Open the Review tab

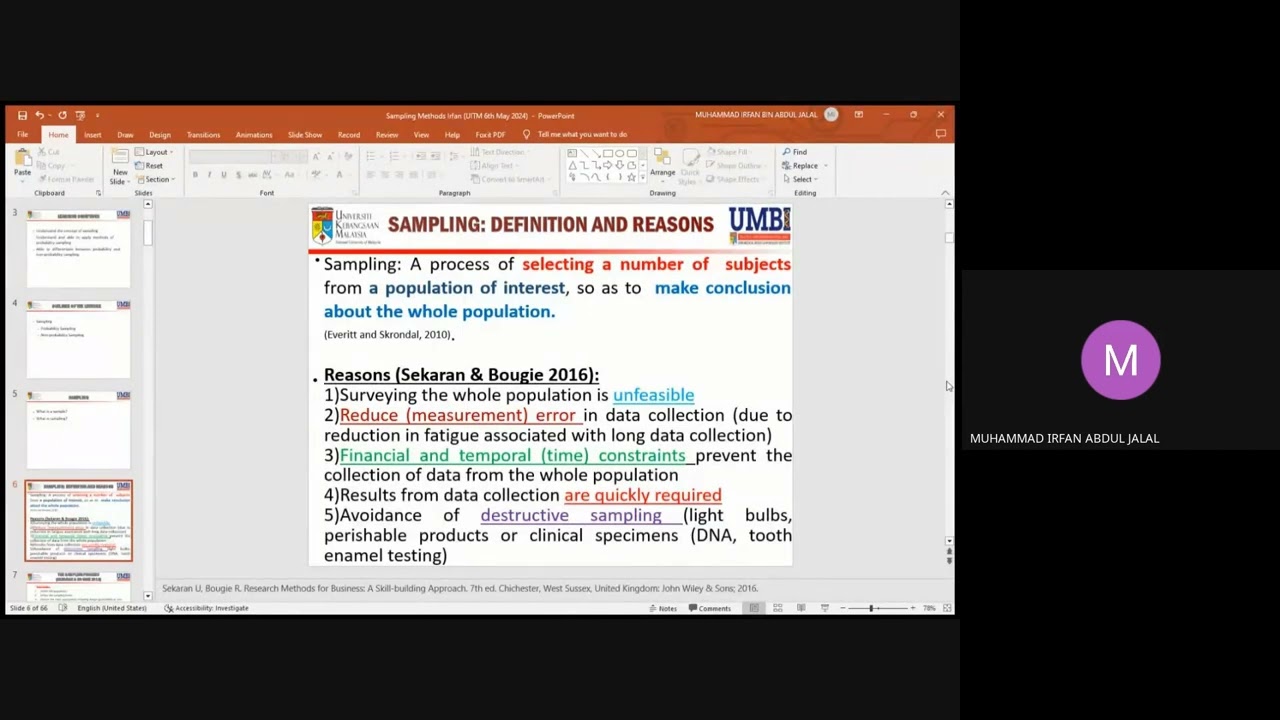click(x=387, y=135)
